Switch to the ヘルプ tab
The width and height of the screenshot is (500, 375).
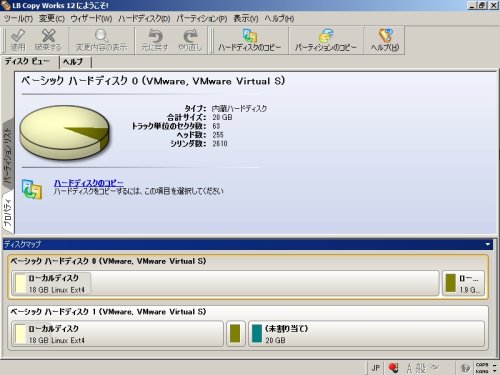pos(73,62)
